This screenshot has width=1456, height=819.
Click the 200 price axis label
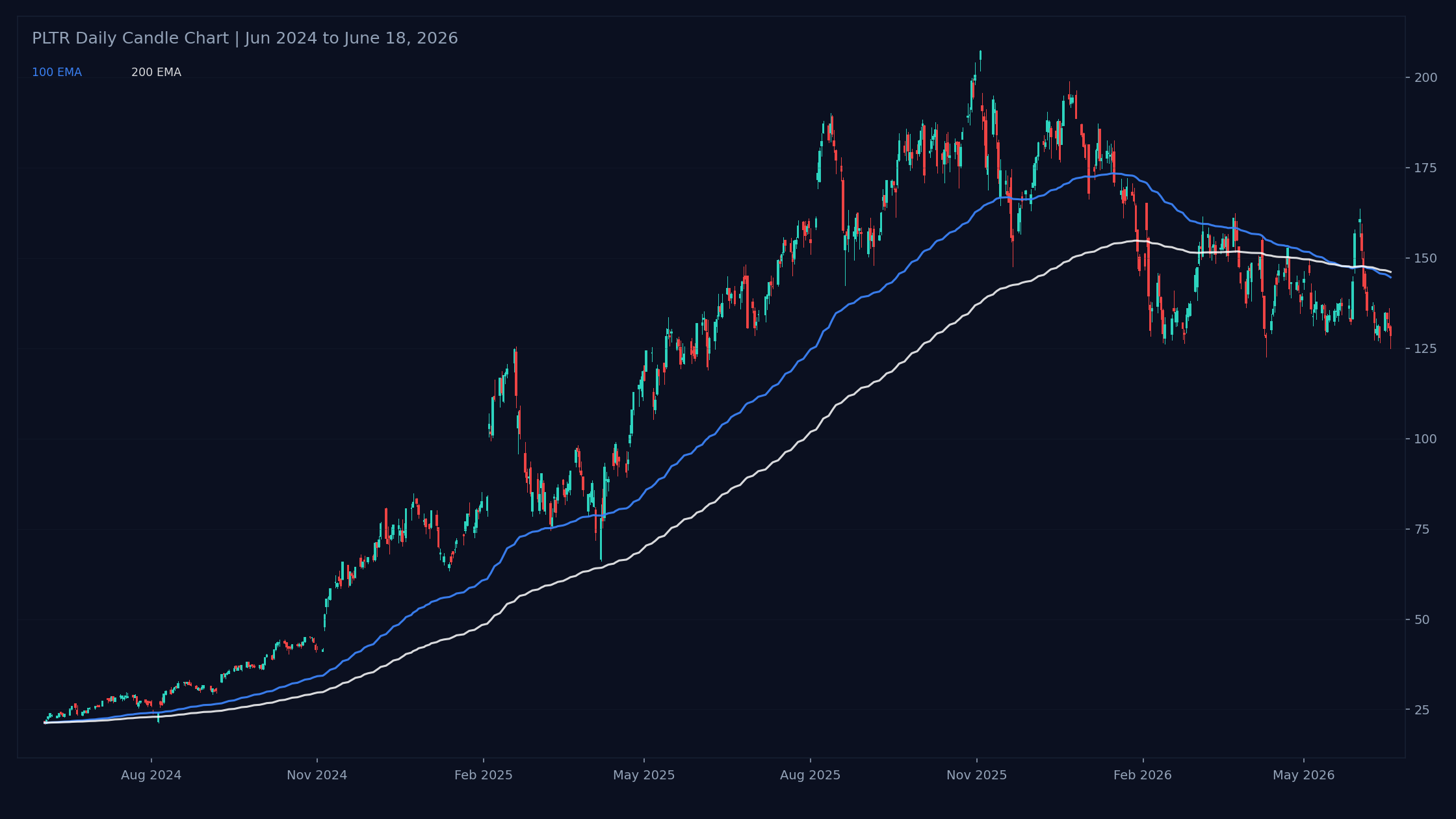[x=1425, y=78]
